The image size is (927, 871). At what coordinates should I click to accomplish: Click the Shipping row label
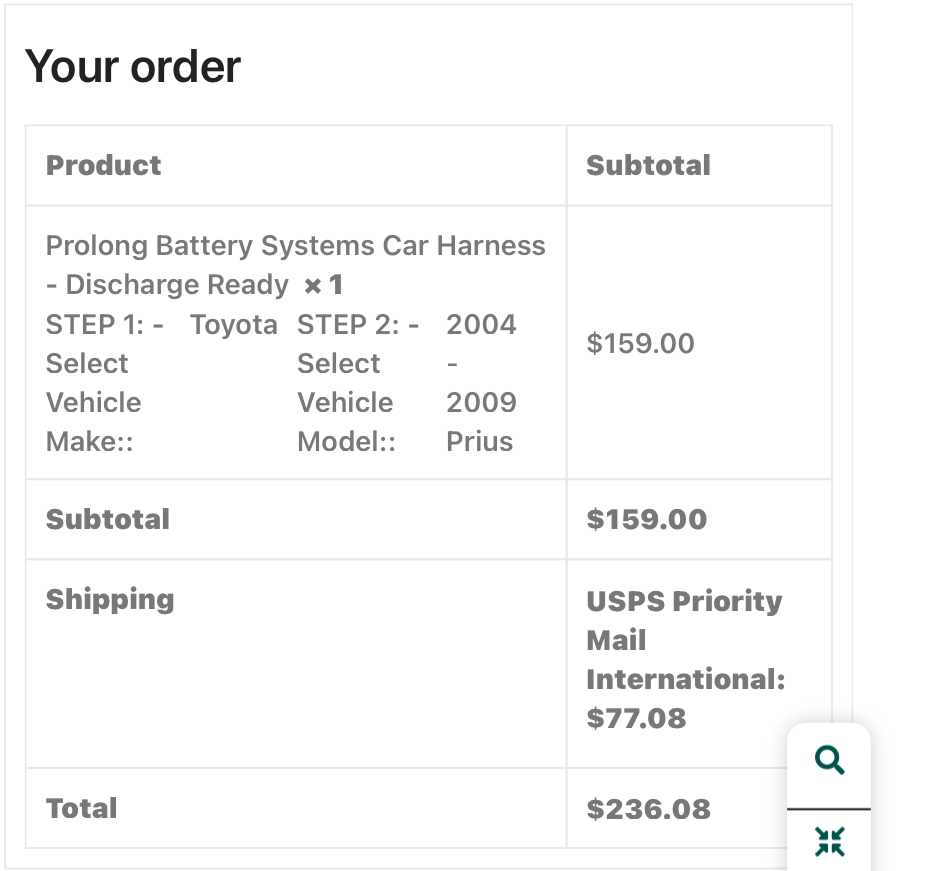tap(110, 600)
